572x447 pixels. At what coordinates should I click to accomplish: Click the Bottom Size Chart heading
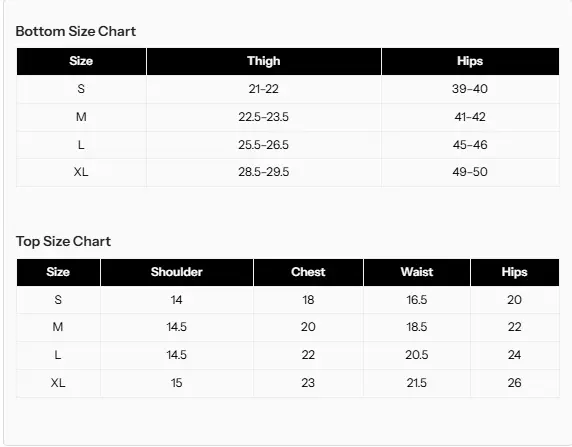click(x=76, y=31)
